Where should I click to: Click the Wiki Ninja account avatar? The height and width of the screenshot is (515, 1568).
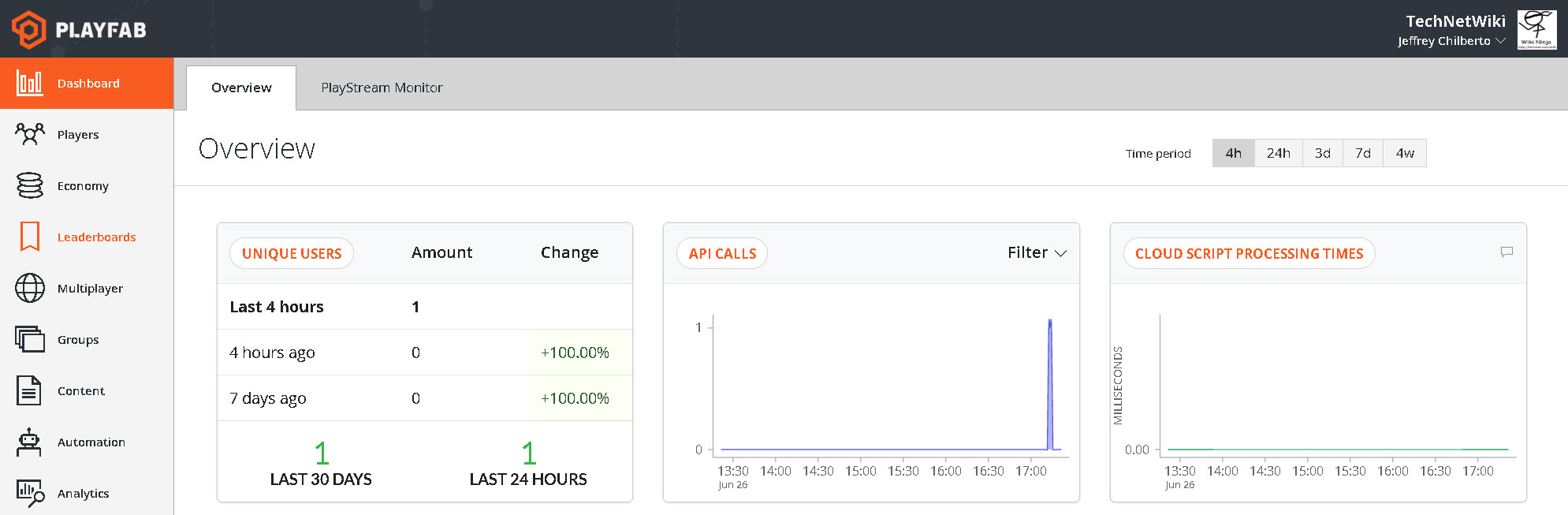tap(1536, 30)
